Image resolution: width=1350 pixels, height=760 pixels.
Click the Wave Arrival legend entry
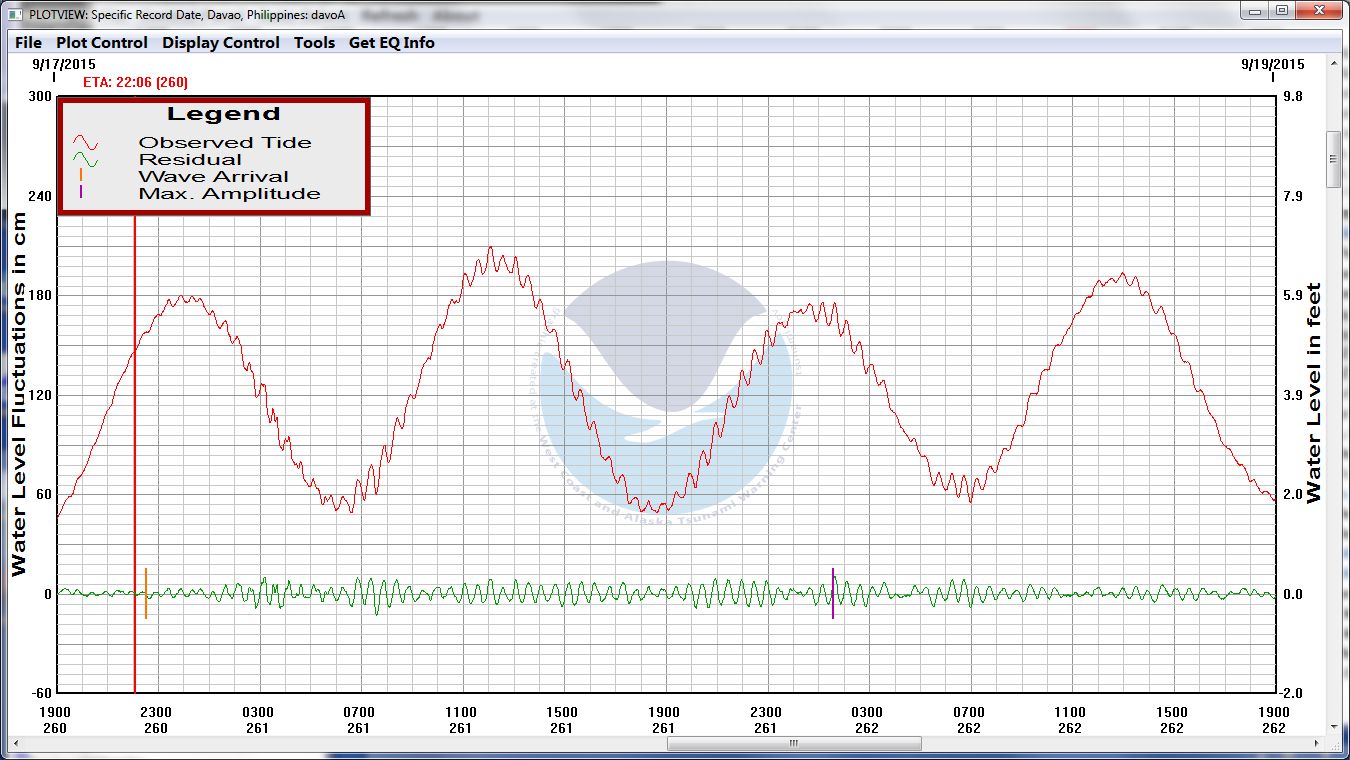click(x=213, y=176)
